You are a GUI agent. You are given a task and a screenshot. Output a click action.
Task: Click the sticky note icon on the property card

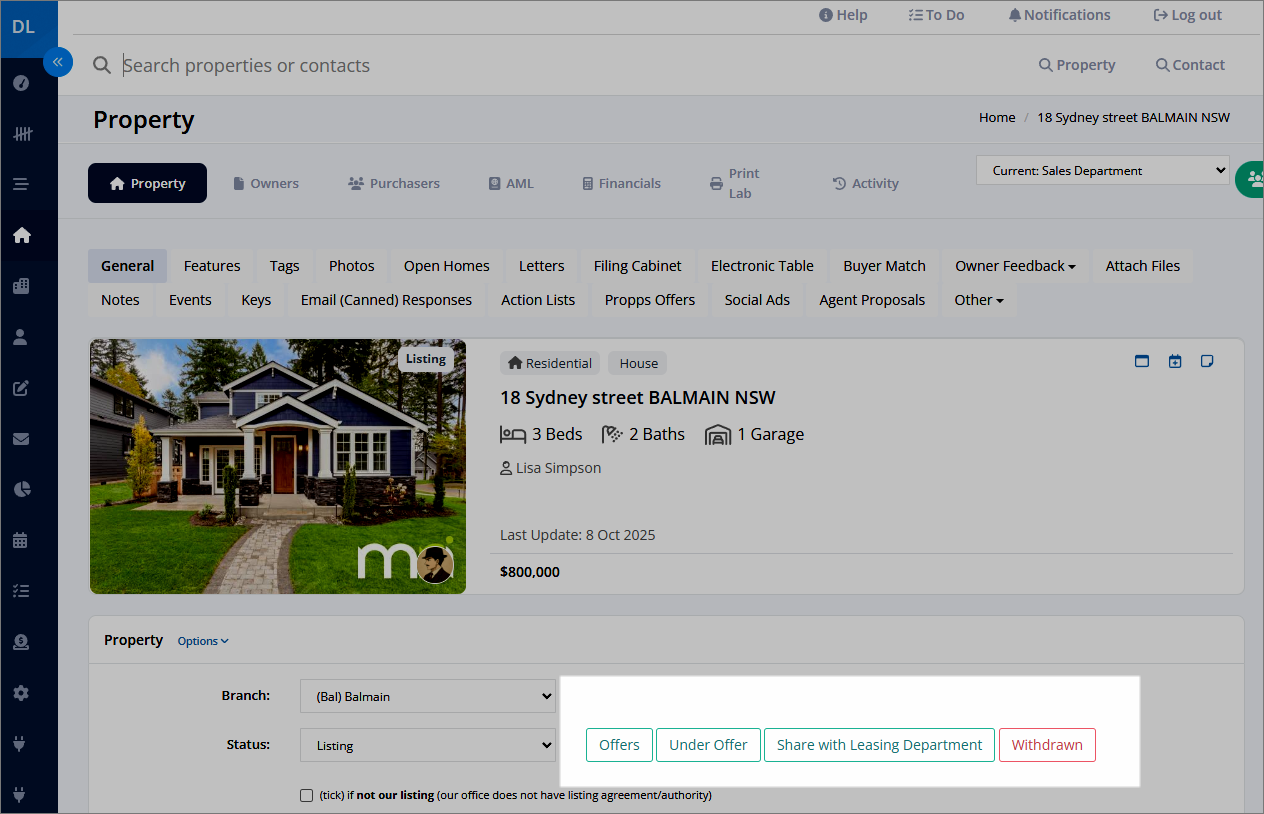1207,360
